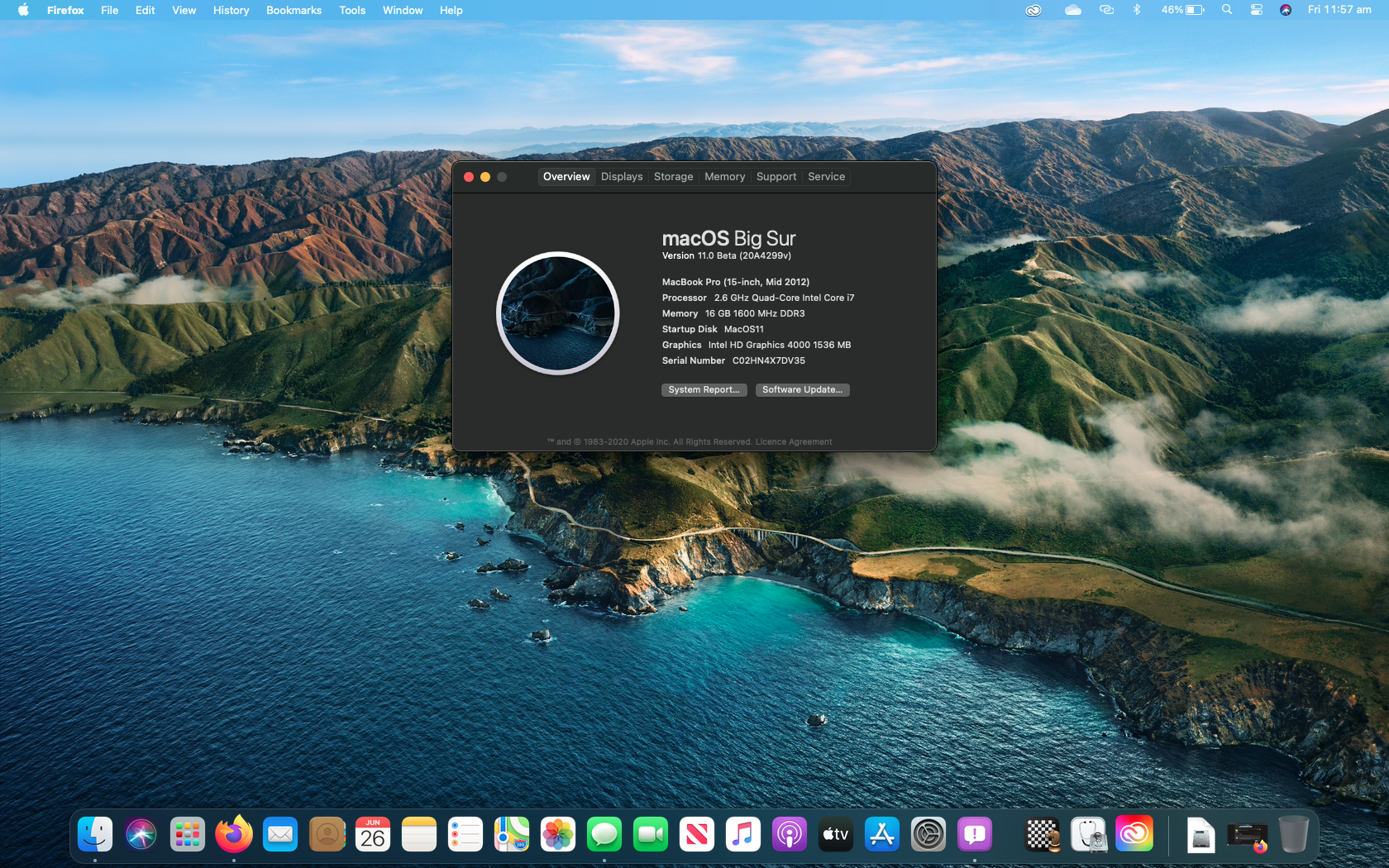Open the Trash in the Dock
The image size is (1389, 868).
point(1293,835)
